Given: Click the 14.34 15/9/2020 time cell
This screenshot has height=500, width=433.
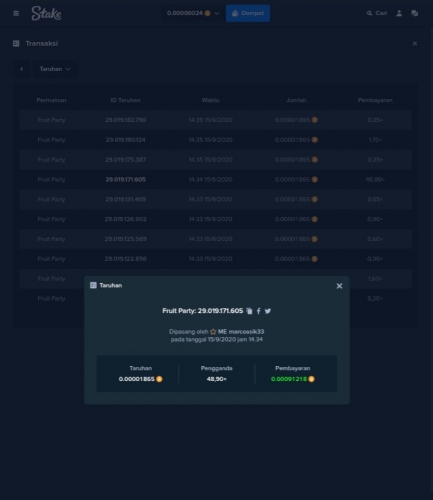Looking at the screenshot, I should [210, 179].
